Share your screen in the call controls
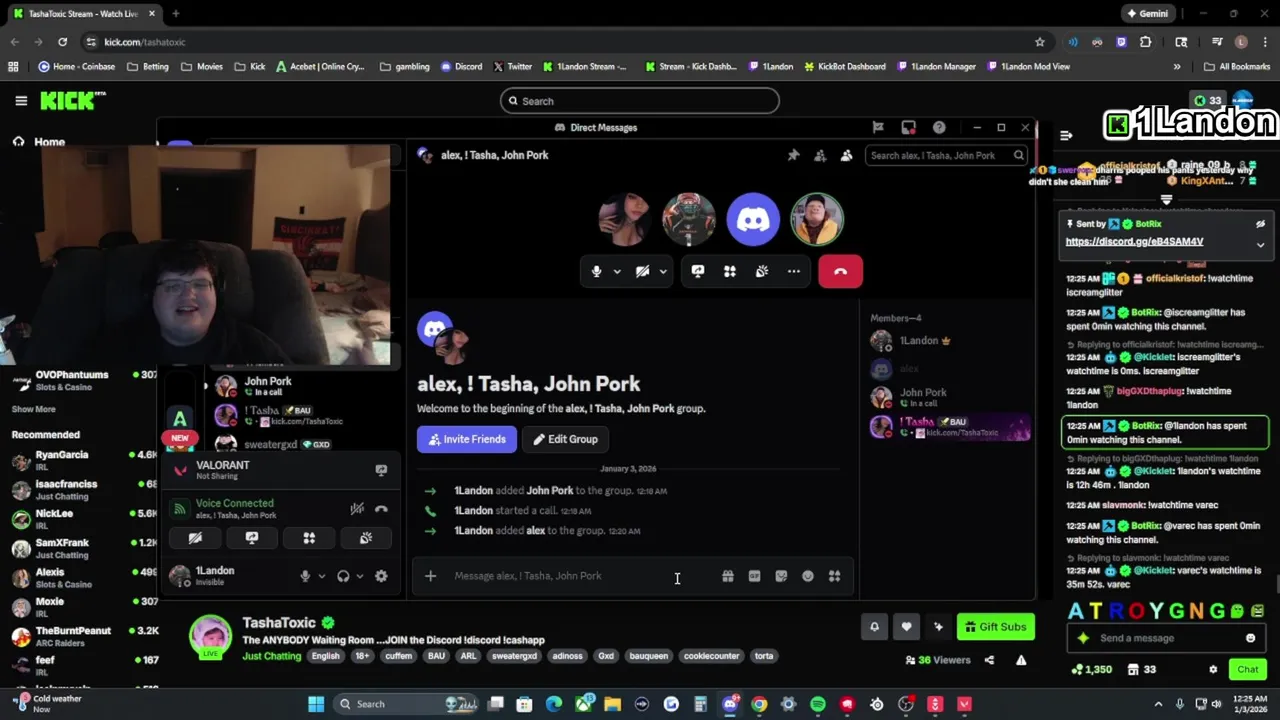The width and height of the screenshot is (1280, 720). [698, 271]
